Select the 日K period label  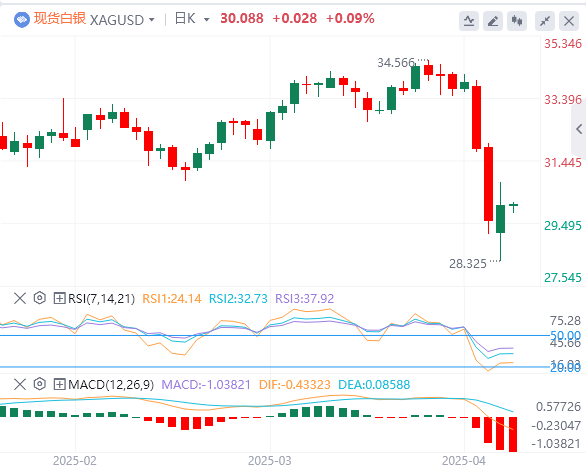tap(185, 19)
